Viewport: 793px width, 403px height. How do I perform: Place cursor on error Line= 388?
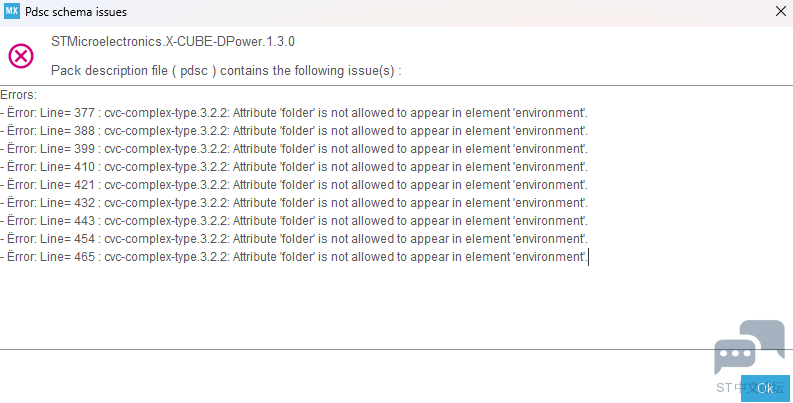point(294,130)
